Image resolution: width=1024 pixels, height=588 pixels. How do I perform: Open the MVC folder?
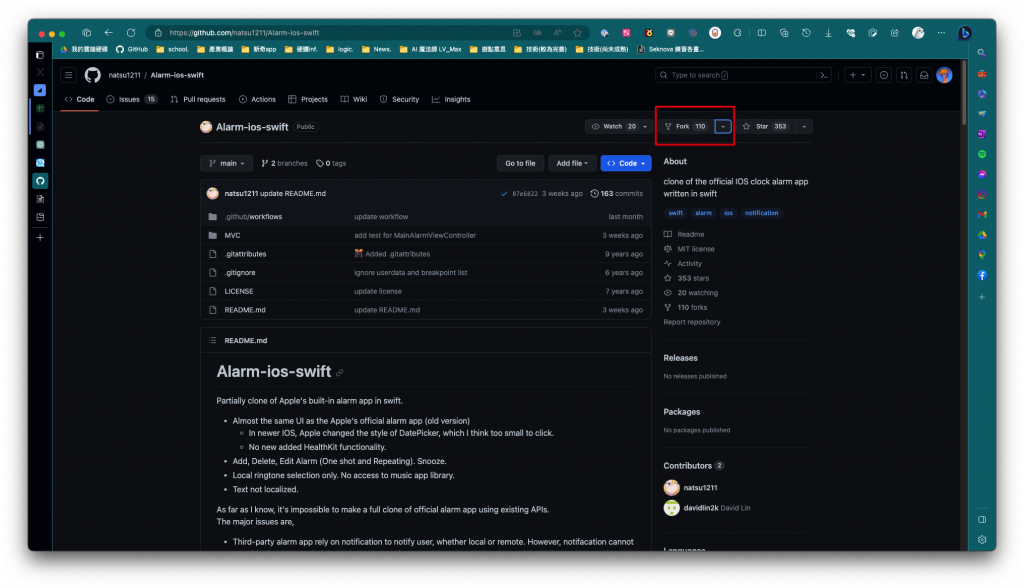click(232, 235)
